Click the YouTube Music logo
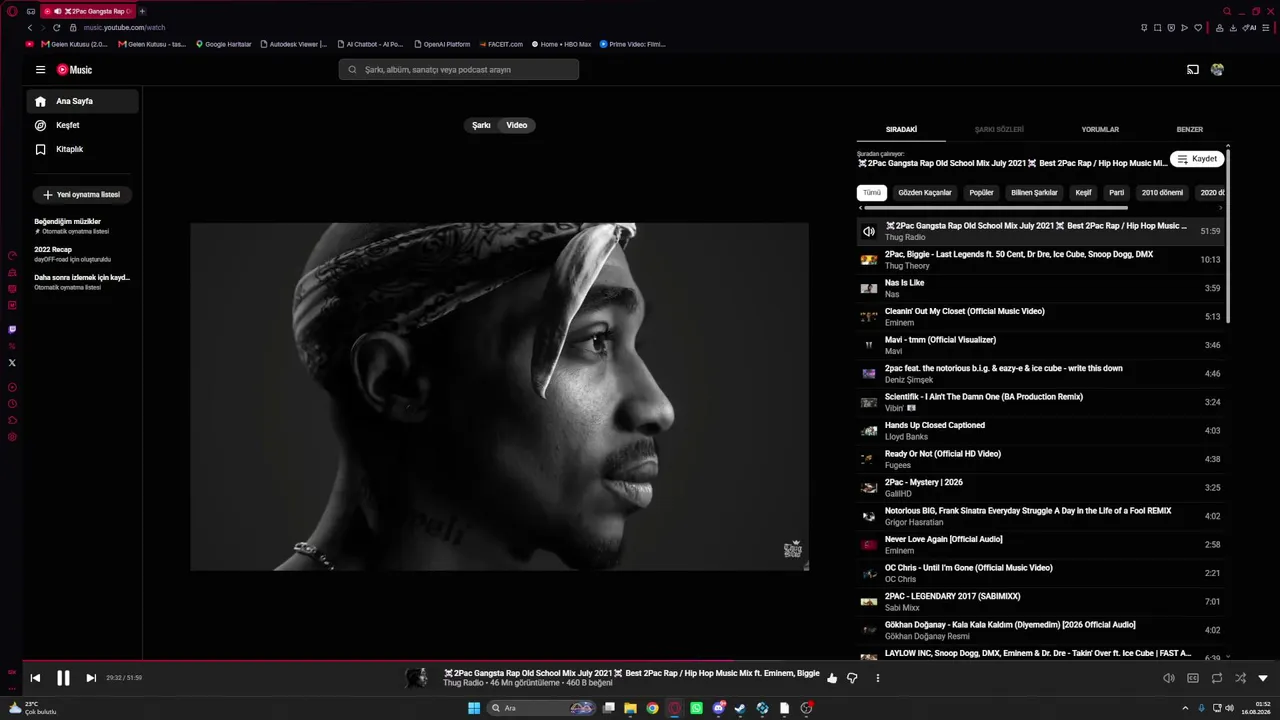Image resolution: width=1280 pixels, height=720 pixels. 74,70
